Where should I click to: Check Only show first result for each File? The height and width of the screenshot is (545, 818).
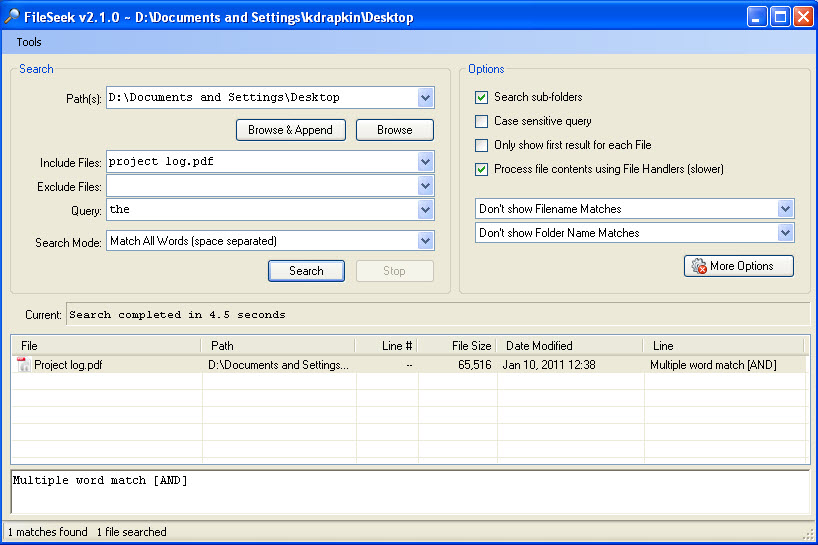(482, 145)
